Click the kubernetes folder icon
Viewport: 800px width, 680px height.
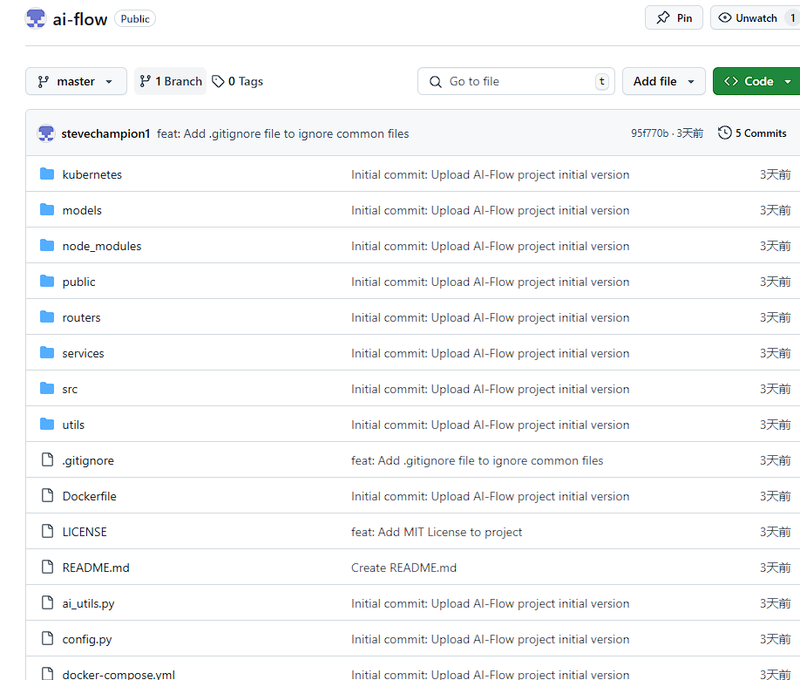click(47, 174)
